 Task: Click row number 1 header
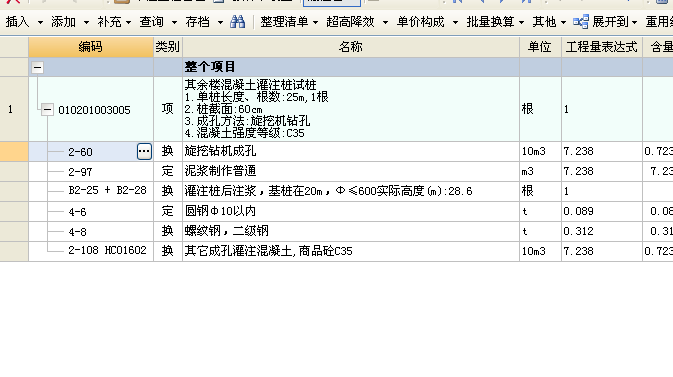pos(14,109)
